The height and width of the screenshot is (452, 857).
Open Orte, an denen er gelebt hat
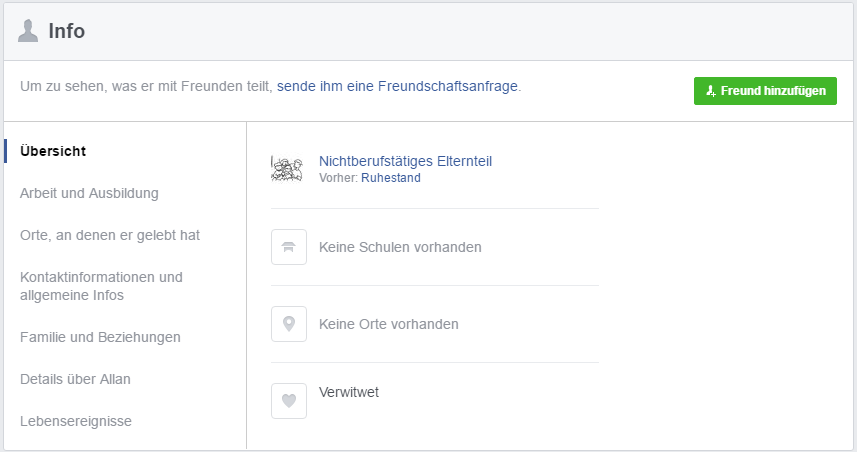110,235
